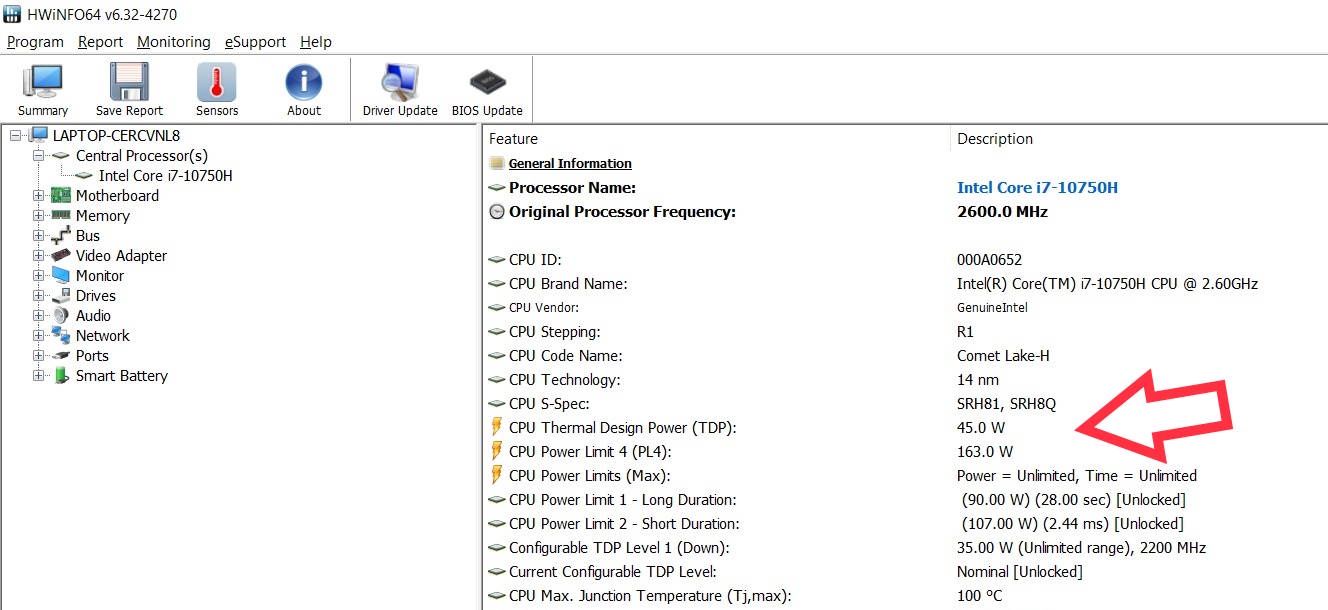Click the 45.0 W TDP value
The image size is (1328, 610).
point(981,427)
